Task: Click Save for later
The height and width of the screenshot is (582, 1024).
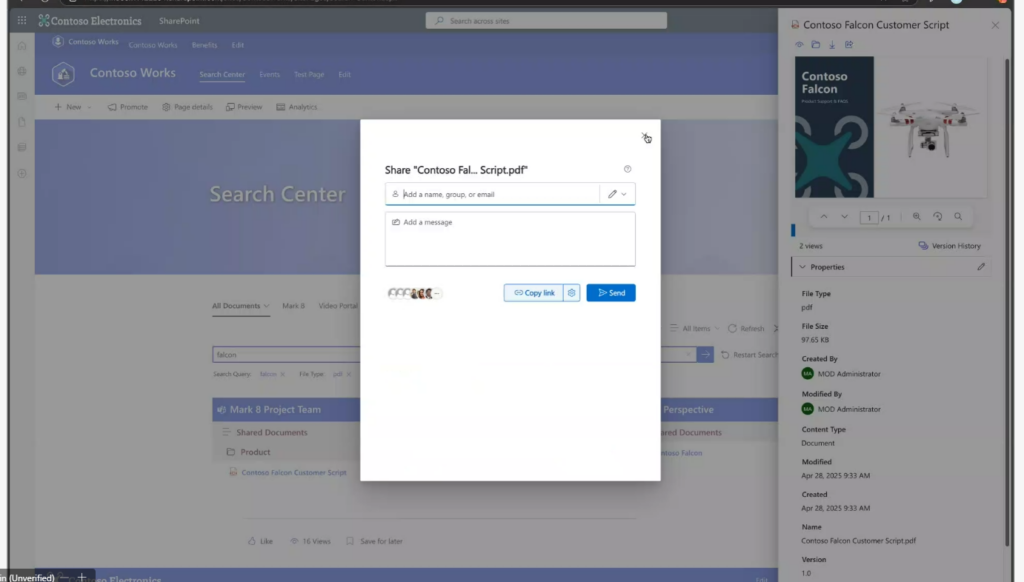Action: (374, 541)
